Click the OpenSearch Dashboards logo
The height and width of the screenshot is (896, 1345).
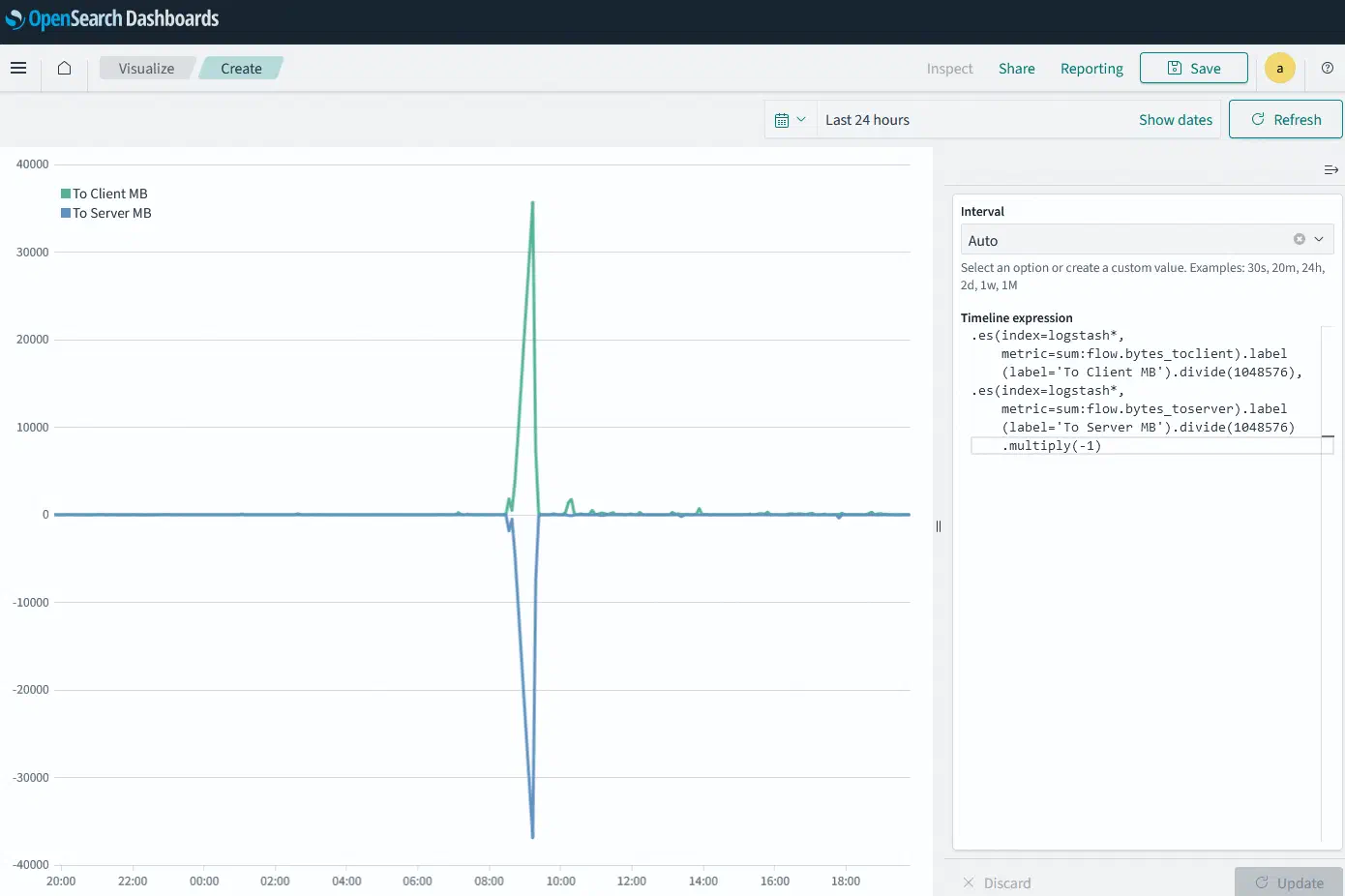112,19
